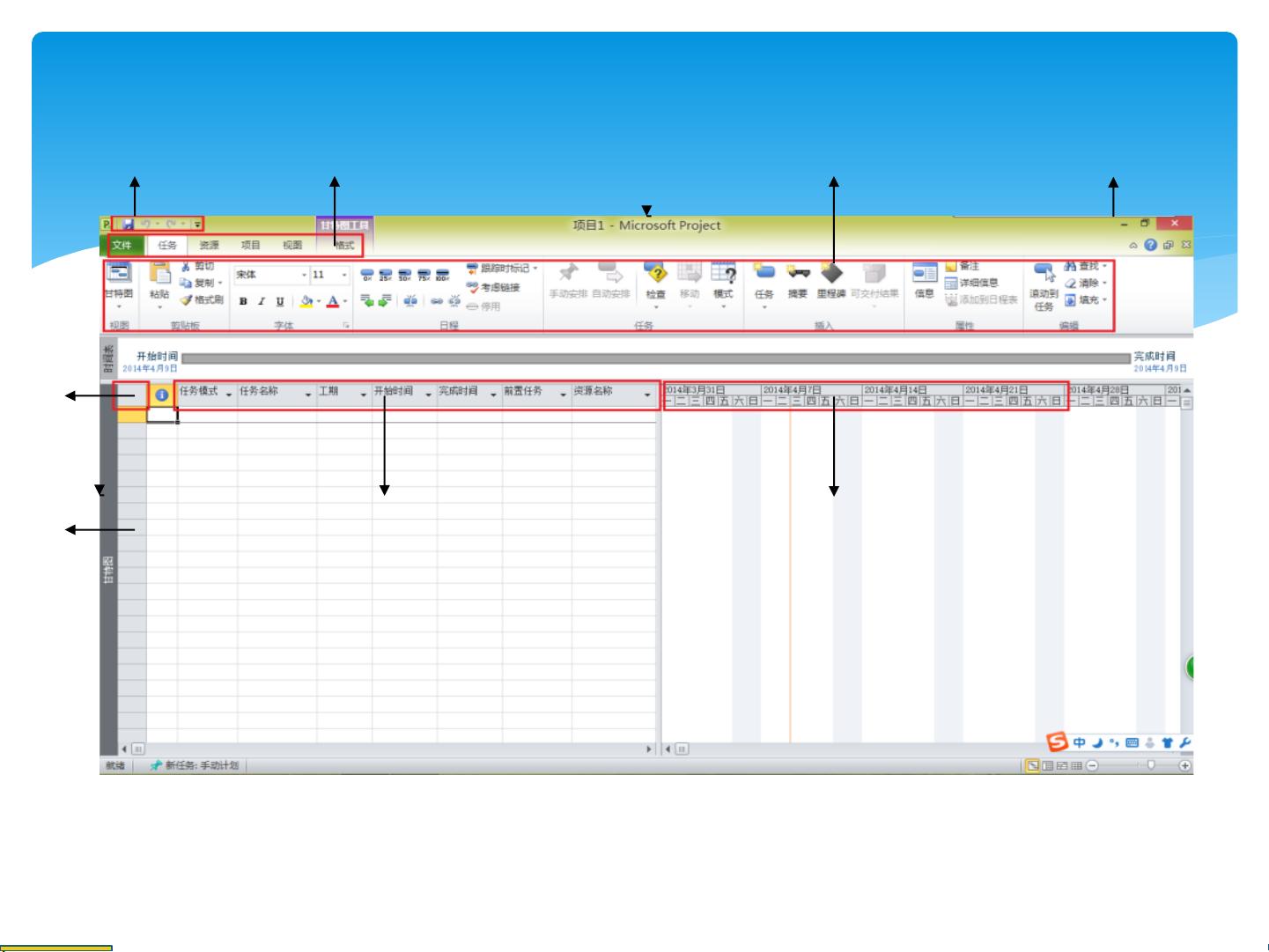
Task: Click the blue indicator column header
Action: click(162, 395)
